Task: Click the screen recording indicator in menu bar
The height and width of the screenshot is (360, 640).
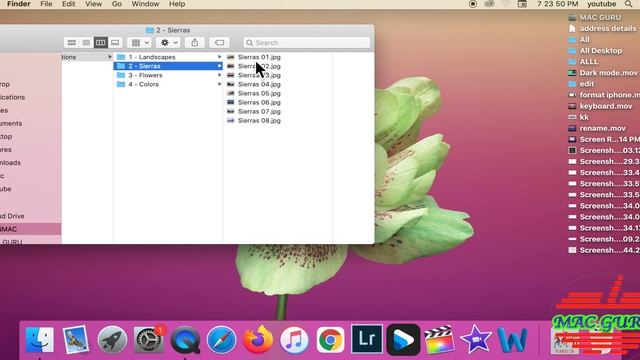Action: click(x=473, y=4)
